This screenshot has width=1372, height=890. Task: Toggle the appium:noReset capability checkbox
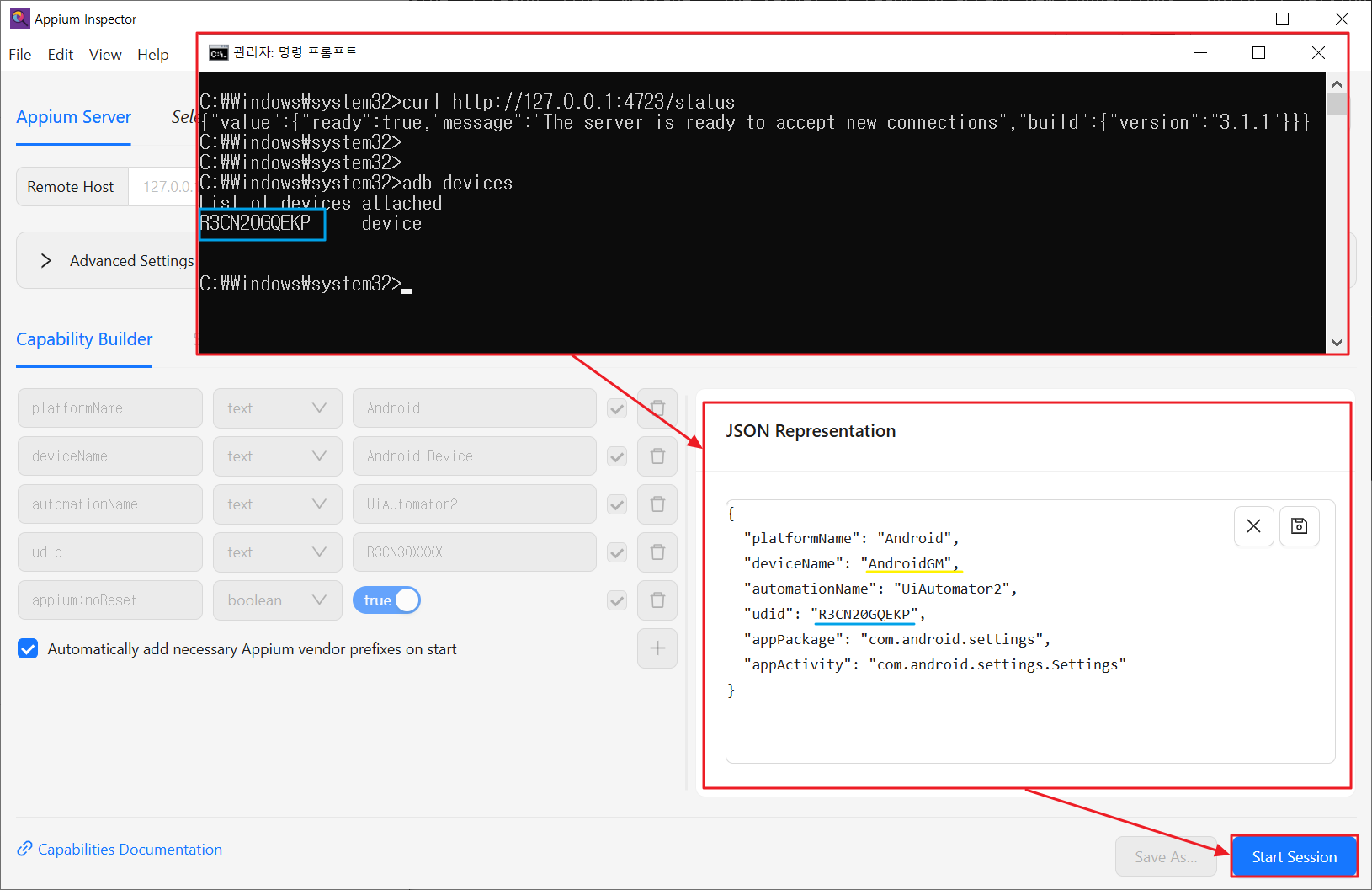[x=617, y=601]
